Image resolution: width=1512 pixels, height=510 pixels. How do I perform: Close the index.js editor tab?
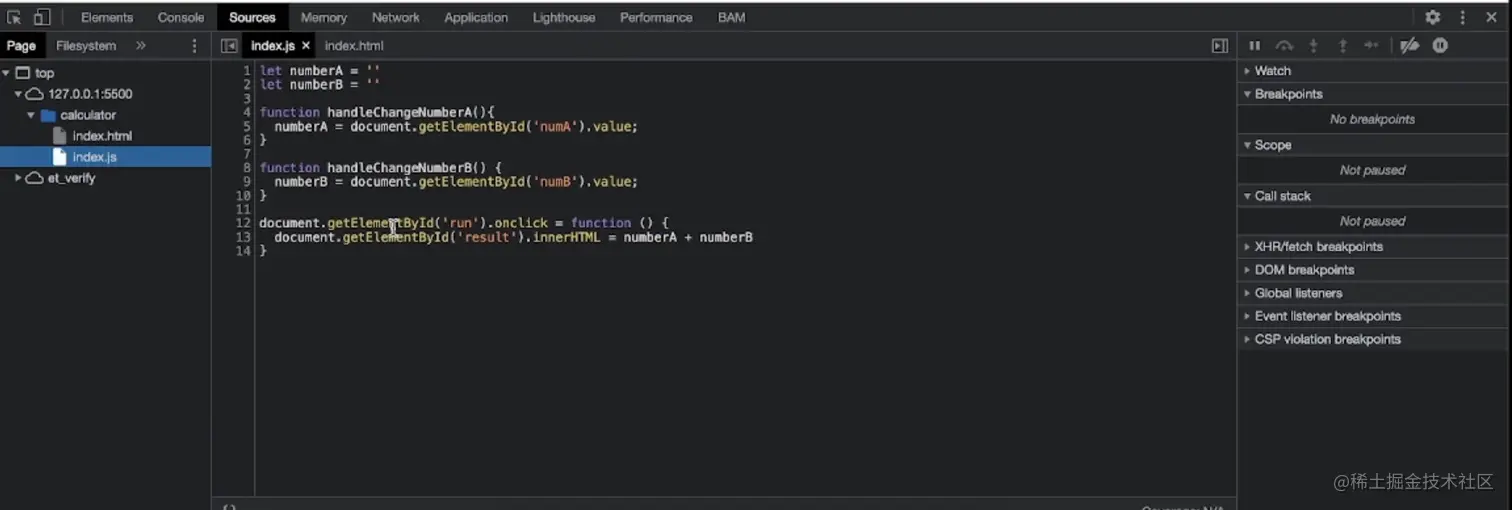(x=305, y=46)
